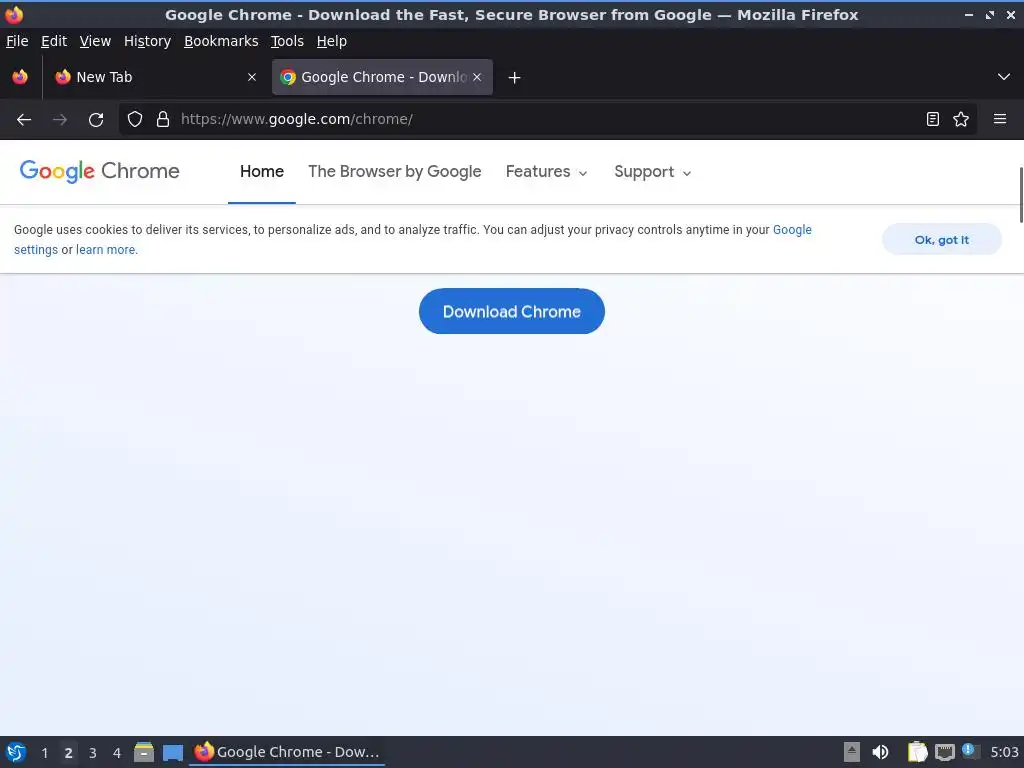1024x768 pixels.
Task: Go back using the back arrow
Action: (24, 120)
